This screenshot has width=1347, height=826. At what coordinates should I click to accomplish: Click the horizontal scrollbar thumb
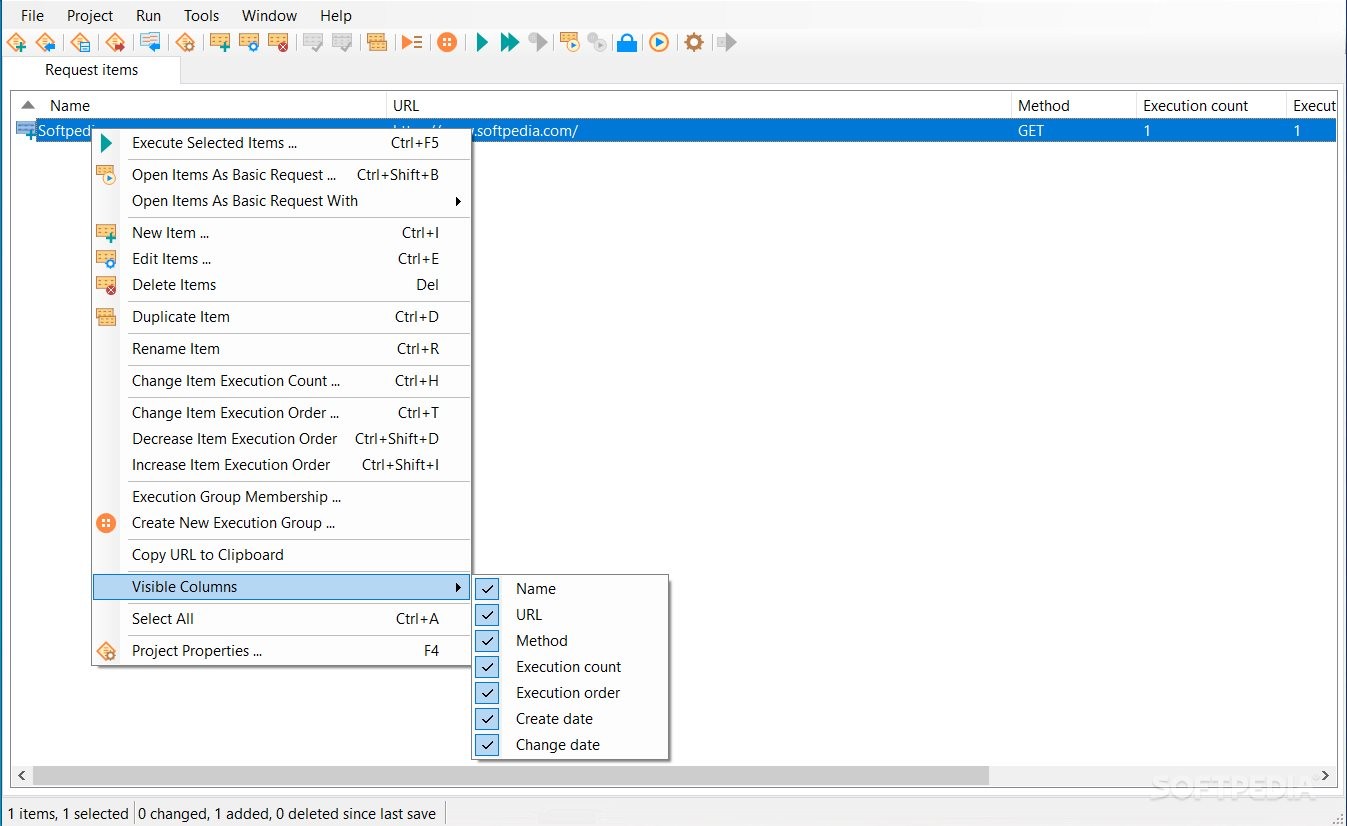[511, 776]
